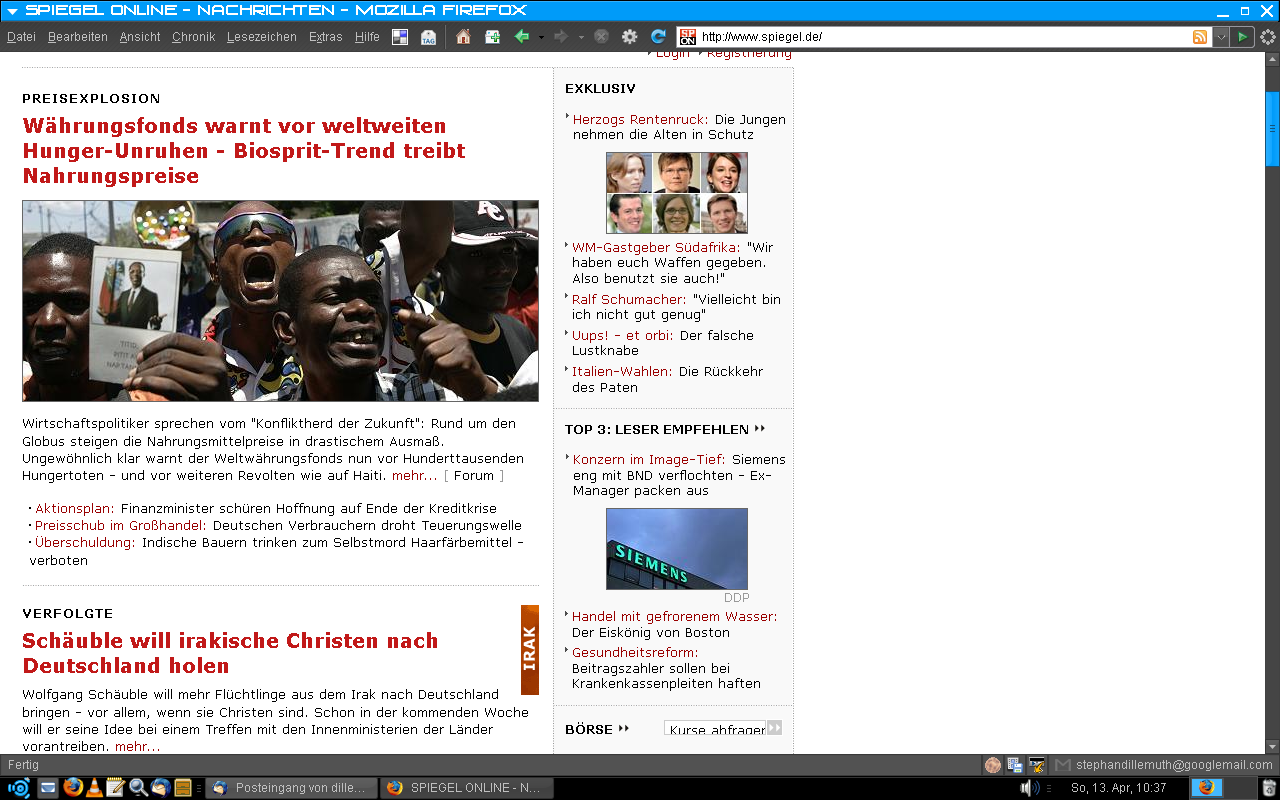The height and width of the screenshot is (800, 1280).
Task: Click the TAG bookmark icon in toolbar
Action: coord(428,37)
